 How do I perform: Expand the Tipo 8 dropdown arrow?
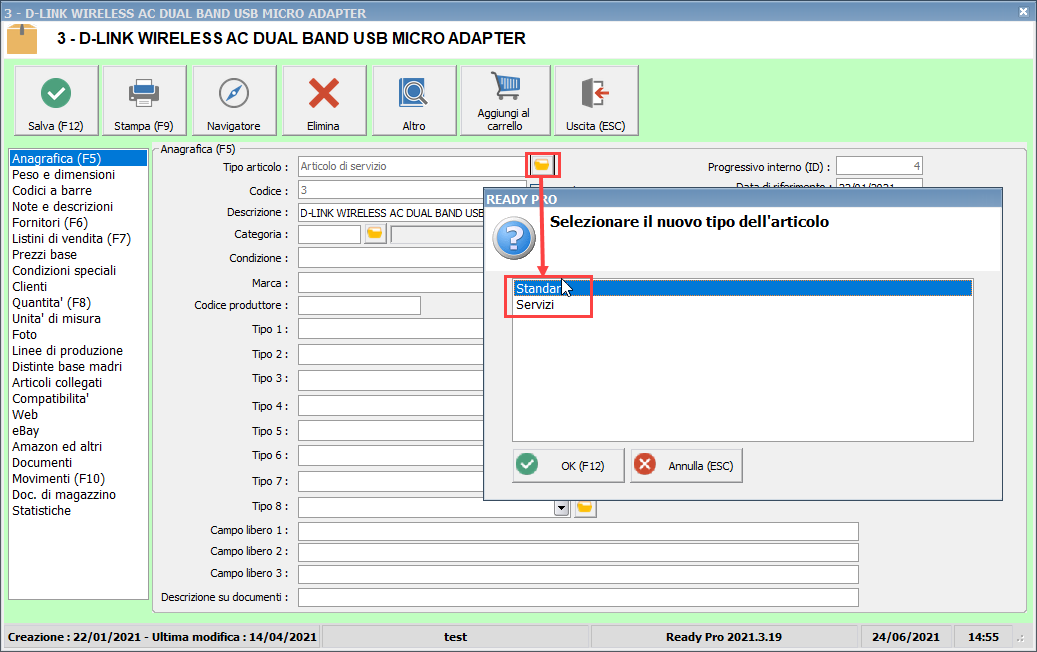(x=561, y=507)
